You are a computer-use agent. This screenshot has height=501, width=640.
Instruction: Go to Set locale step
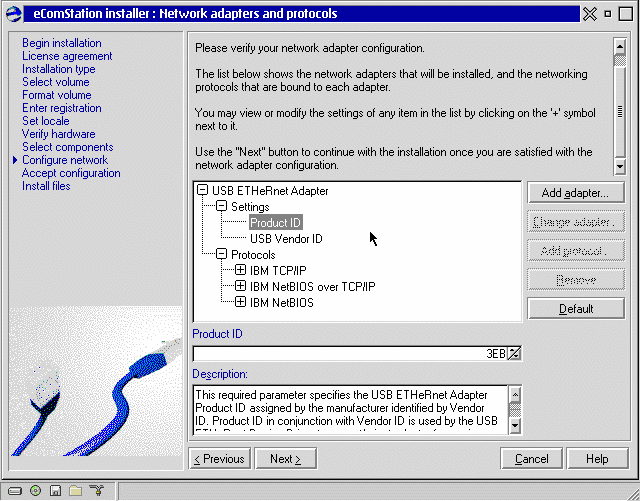coord(46,121)
